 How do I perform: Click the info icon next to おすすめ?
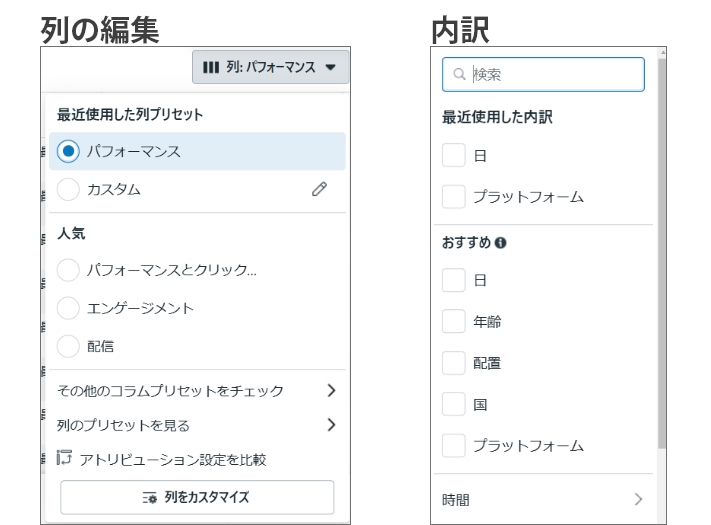[501, 243]
